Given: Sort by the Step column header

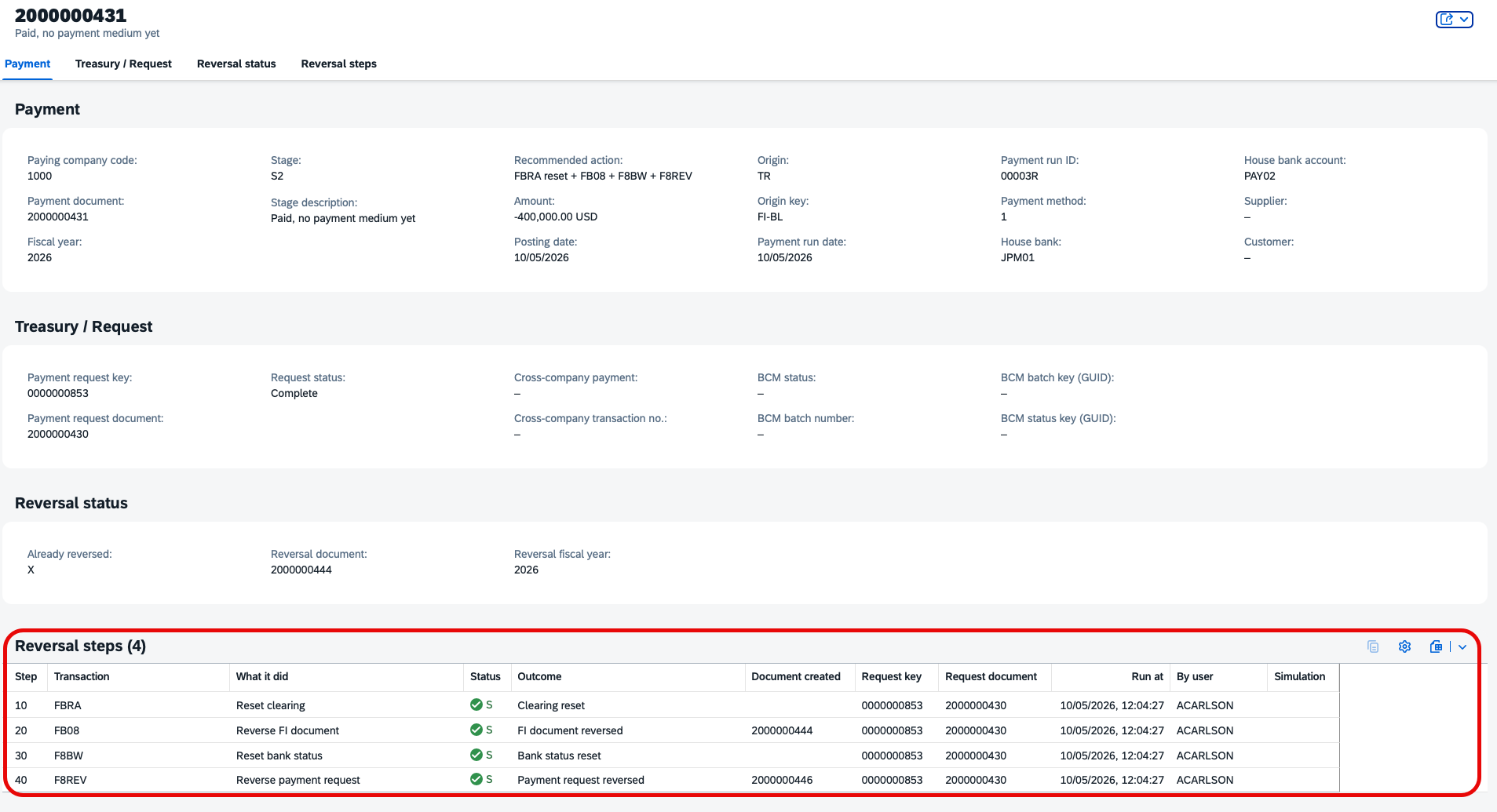Looking at the screenshot, I should point(26,676).
